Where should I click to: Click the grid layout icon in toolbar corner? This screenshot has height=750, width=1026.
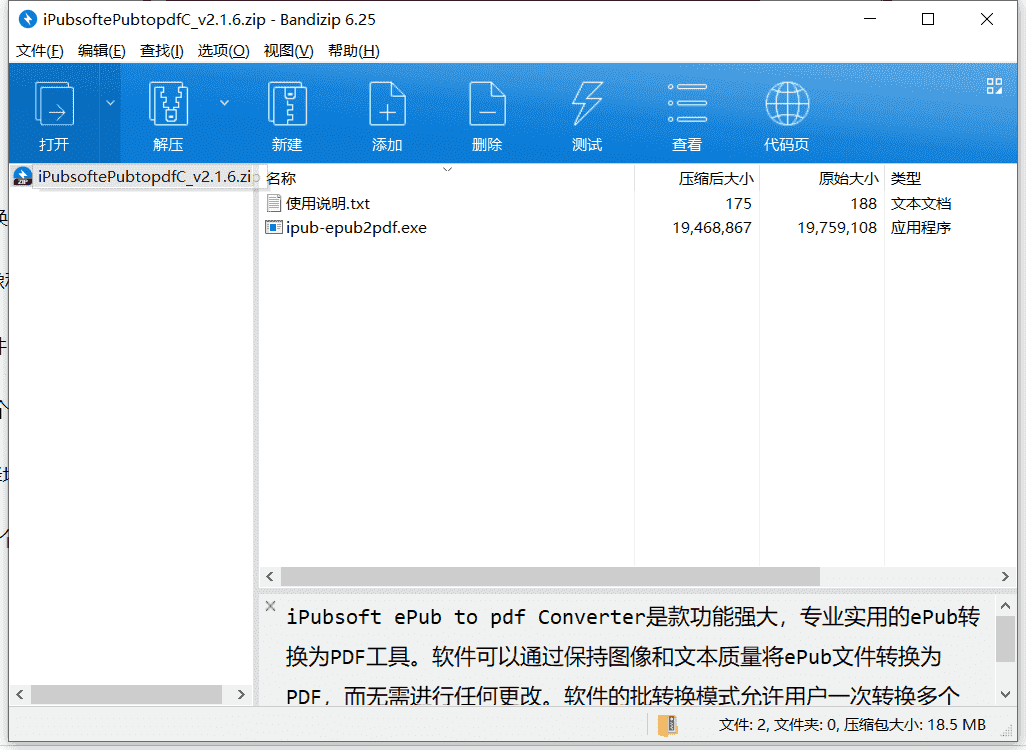coord(995,86)
